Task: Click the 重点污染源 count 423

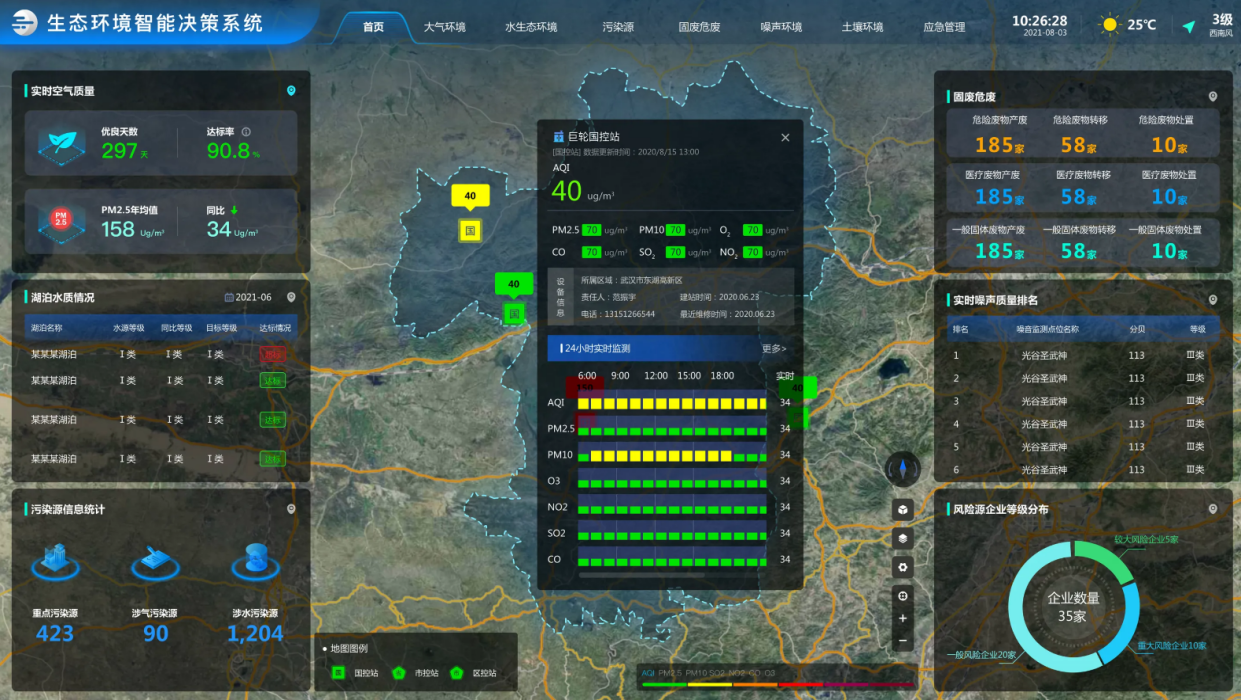Action: 55,634
